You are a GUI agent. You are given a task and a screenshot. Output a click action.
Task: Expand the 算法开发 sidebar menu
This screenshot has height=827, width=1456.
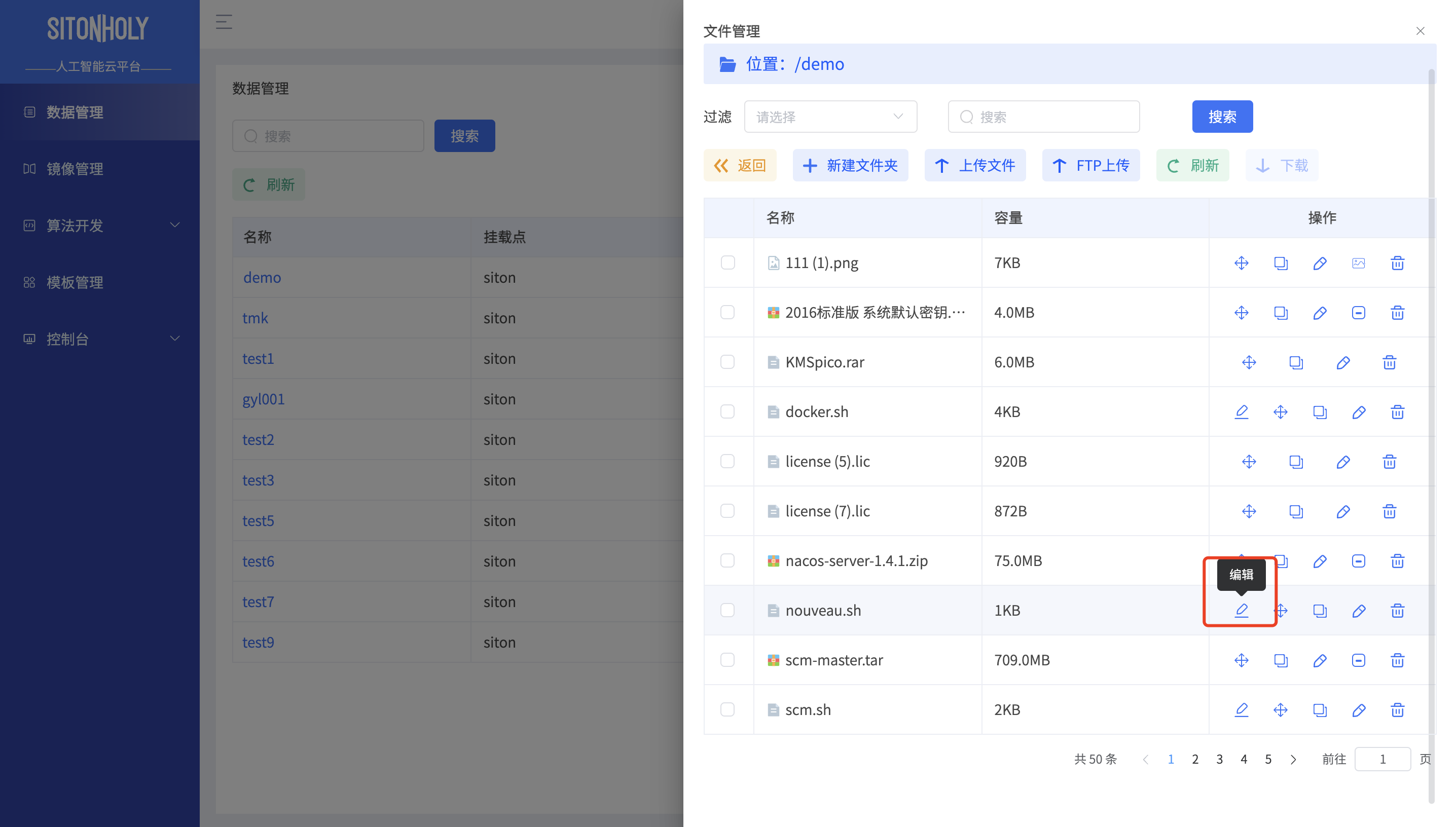click(x=100, y=225)
